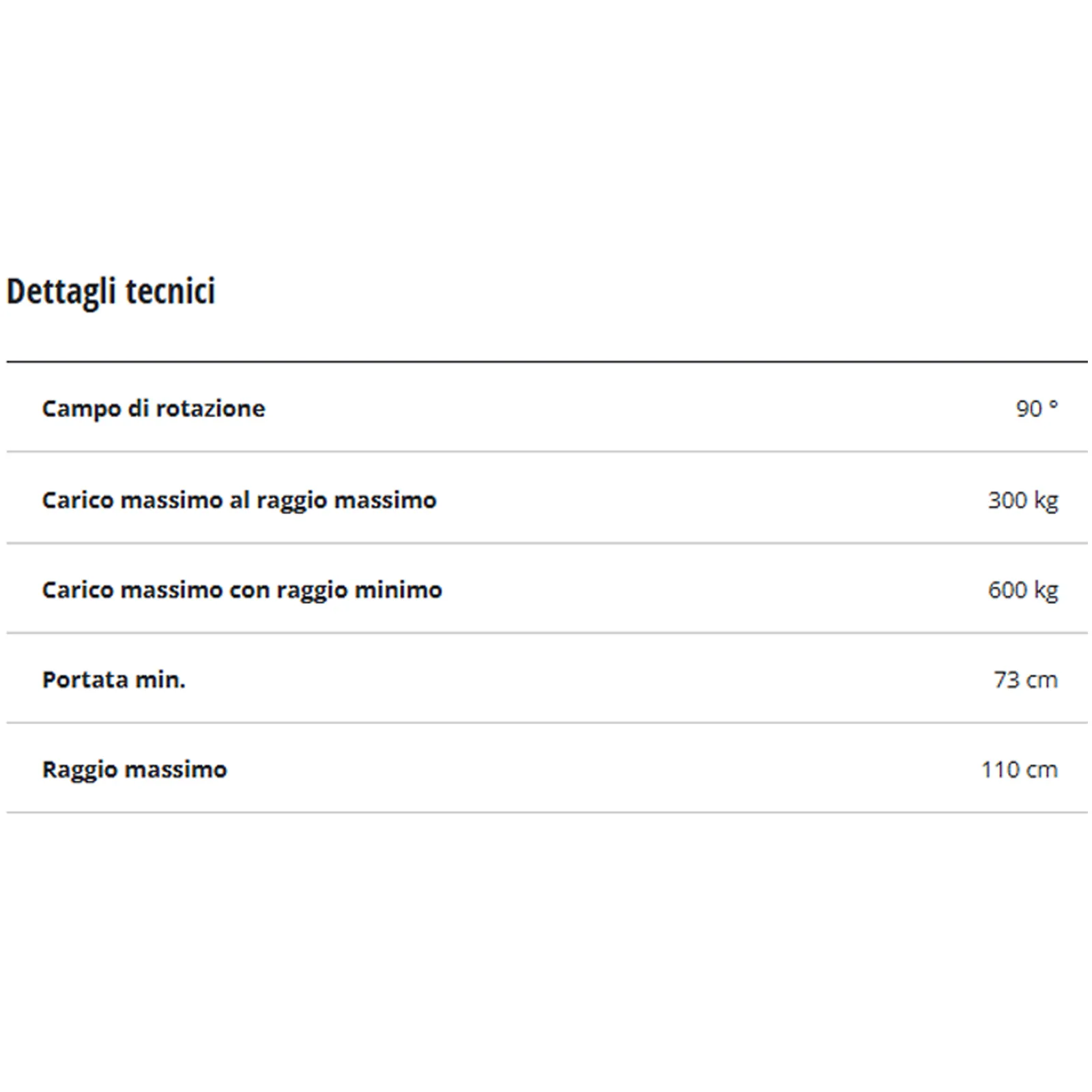Screen dimensions: 1092x1092
Task: Click the dark line under the heading
Action: click(x=546, y=362)
